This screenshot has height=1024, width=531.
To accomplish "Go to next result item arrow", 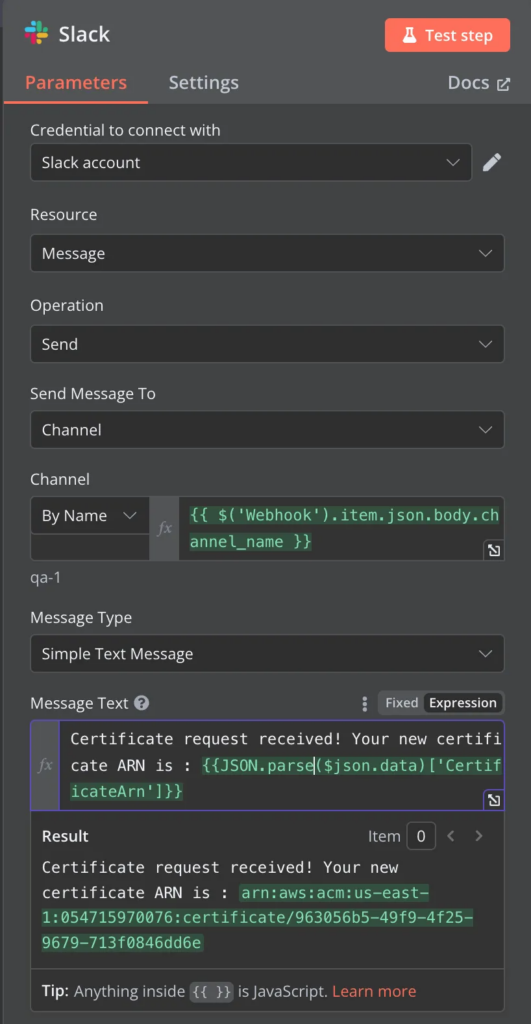I will 479,836.
